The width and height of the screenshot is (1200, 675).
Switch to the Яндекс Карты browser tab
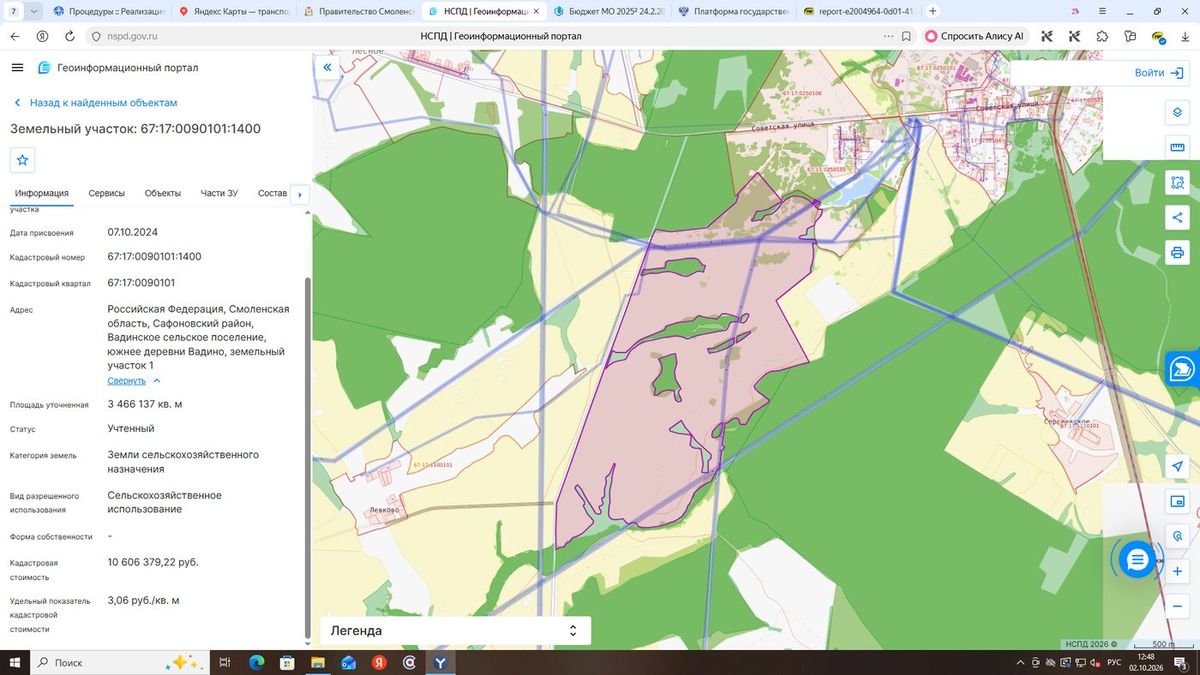(236, 11)
